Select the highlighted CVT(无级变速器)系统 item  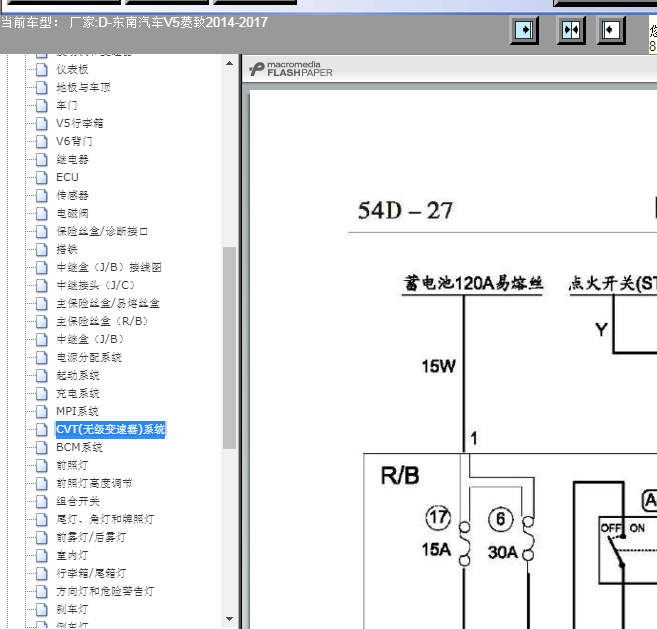[111, 430]
